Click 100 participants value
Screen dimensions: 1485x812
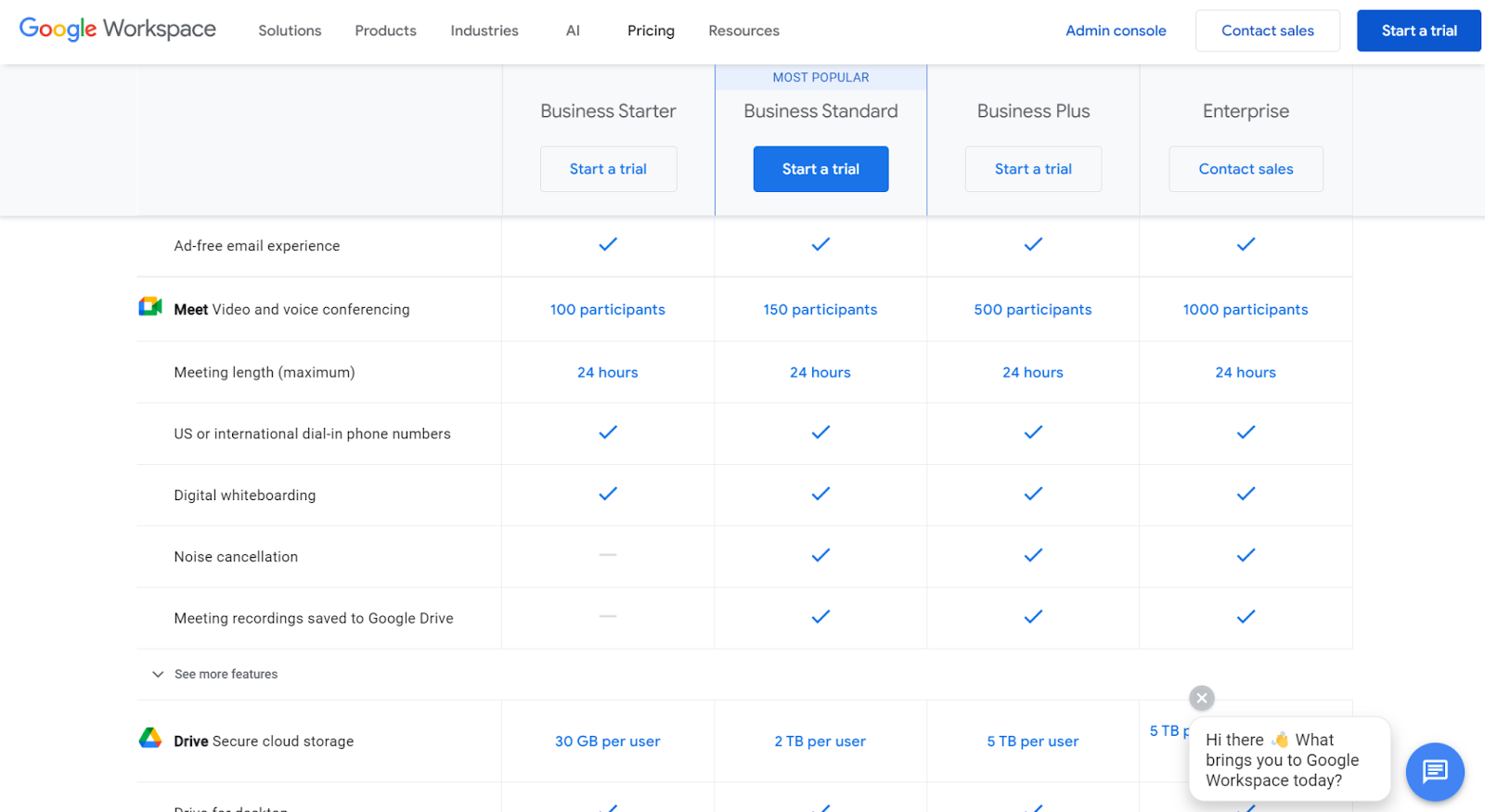[x=608, y=309]
